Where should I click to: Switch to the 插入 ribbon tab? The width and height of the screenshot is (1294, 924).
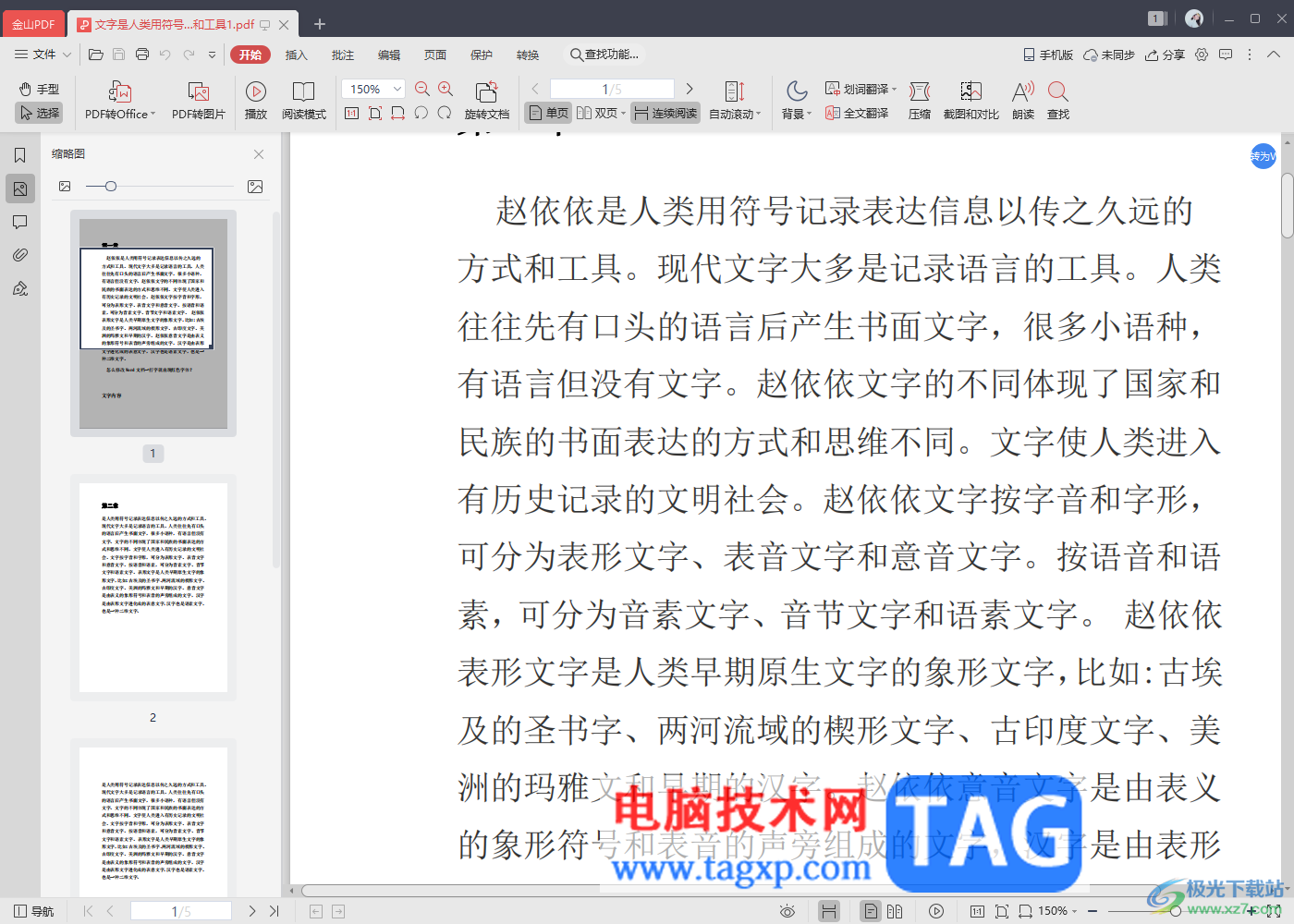(x=297, y=55)
